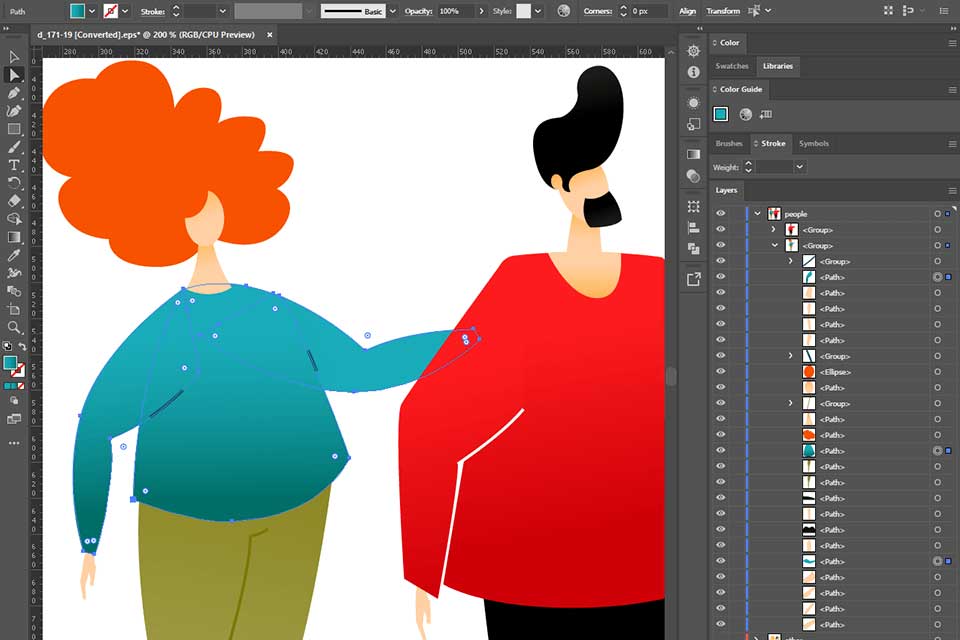Collapse the people layer group
The image size is (960, 640).
coord(758,213)
